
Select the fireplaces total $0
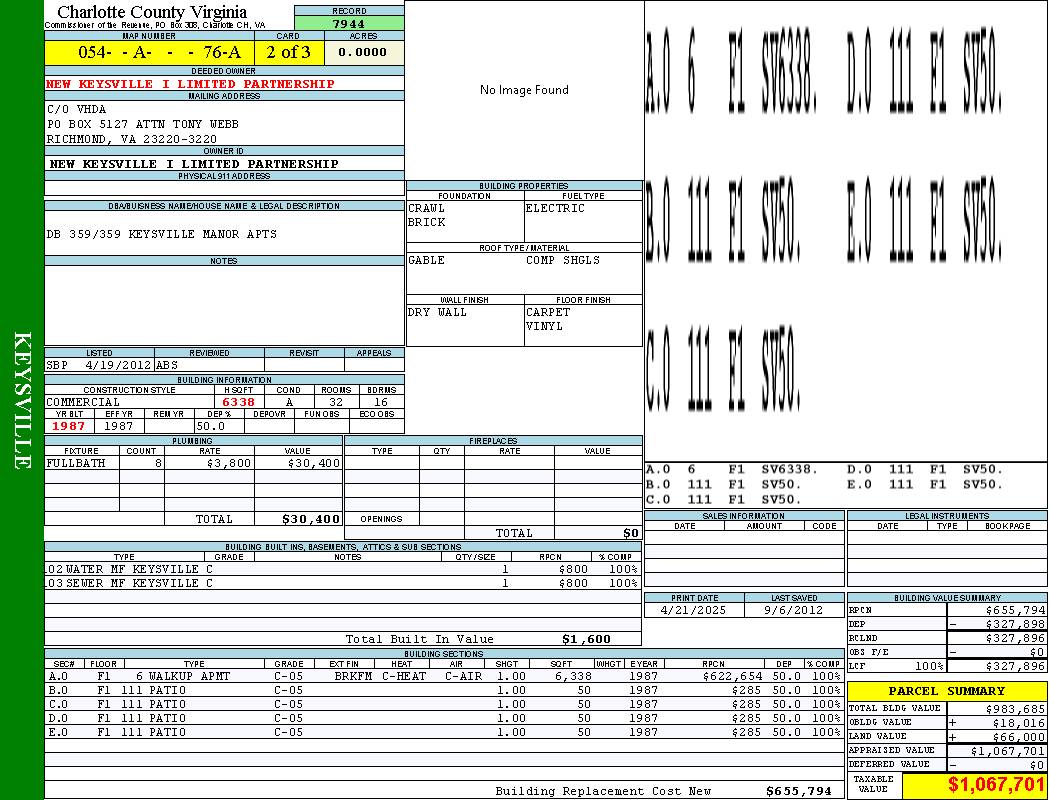point(631,534)
